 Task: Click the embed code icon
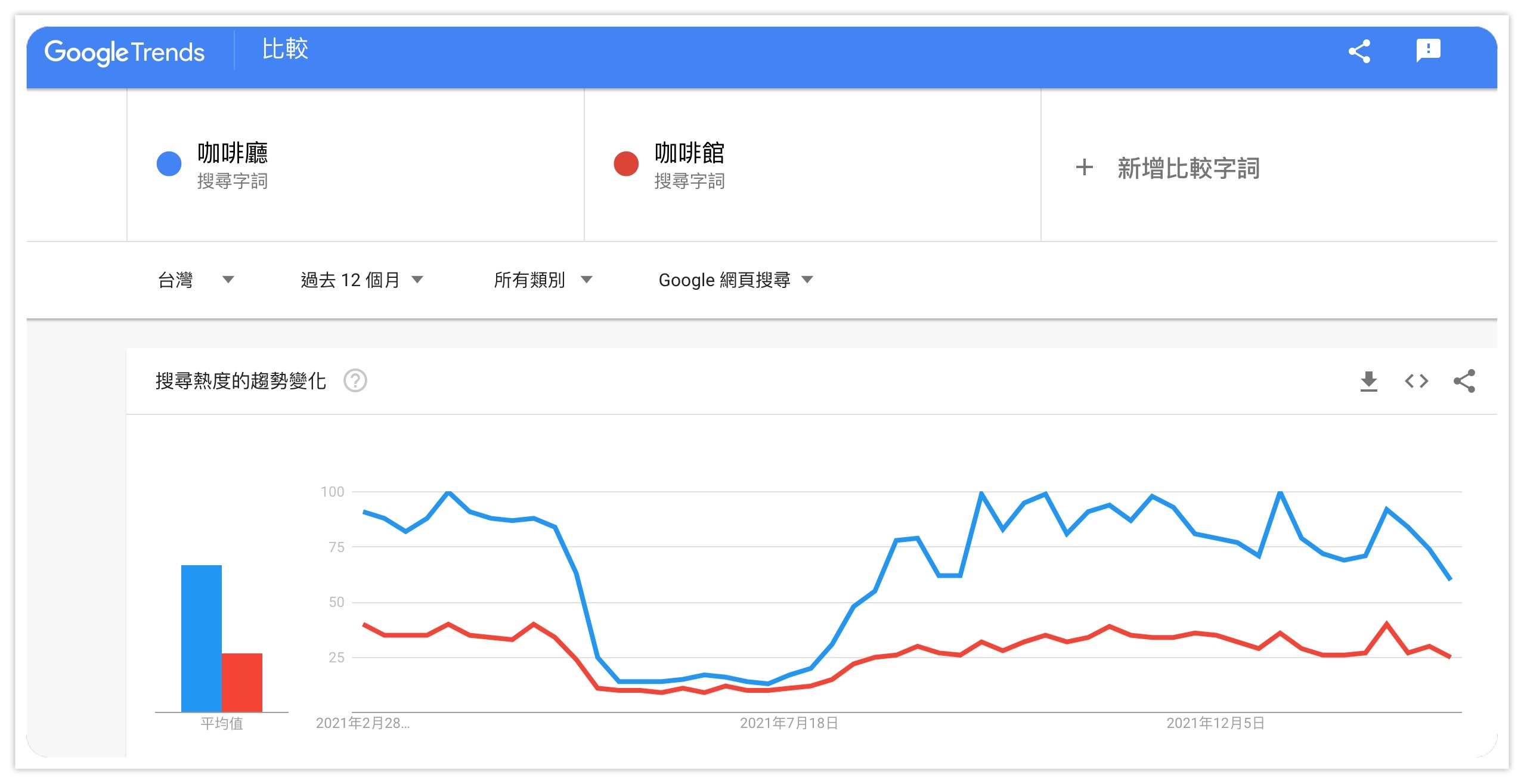tap(1416, 381)
